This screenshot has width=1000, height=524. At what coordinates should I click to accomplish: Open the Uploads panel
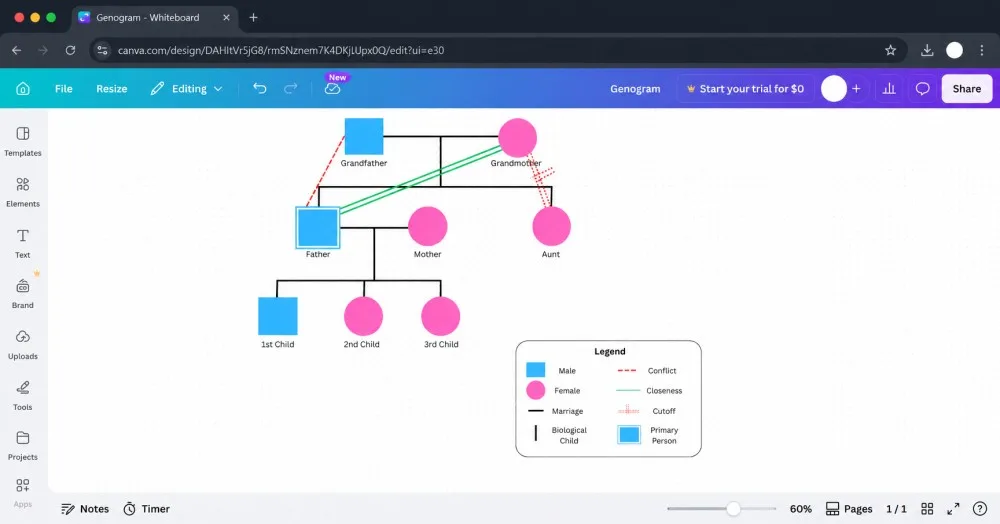pyautogui.click(x=23, y=344)
